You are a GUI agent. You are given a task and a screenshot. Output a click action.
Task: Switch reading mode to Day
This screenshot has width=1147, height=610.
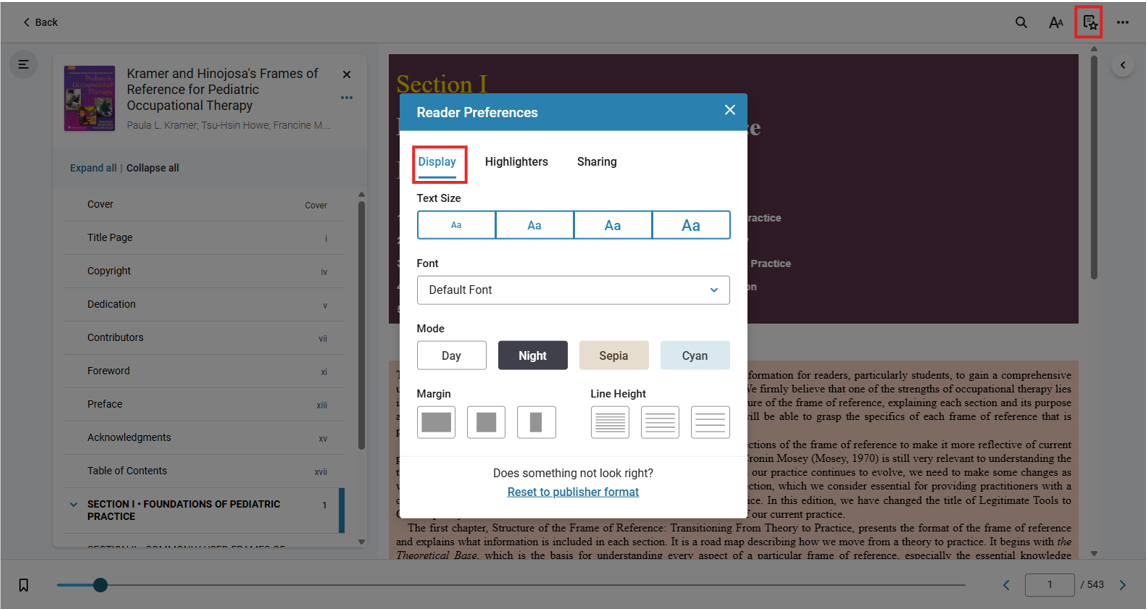click(x=451, y=355)
